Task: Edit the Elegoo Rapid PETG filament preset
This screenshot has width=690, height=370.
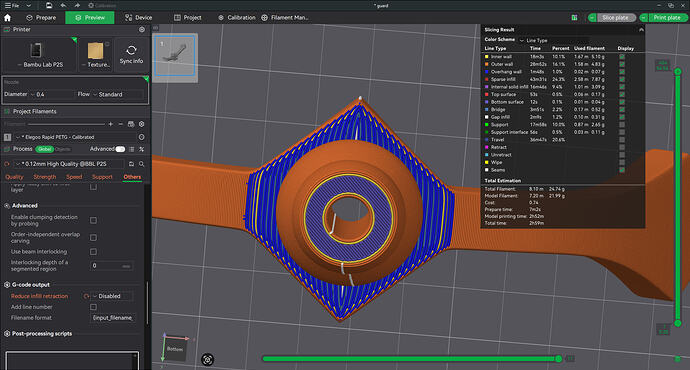Action: pyautogui.click(x=141, y=137)
